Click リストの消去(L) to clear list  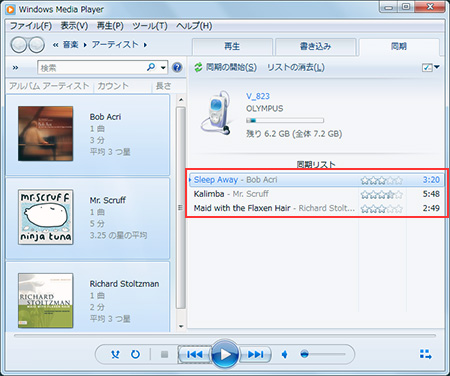coord(295,67)
